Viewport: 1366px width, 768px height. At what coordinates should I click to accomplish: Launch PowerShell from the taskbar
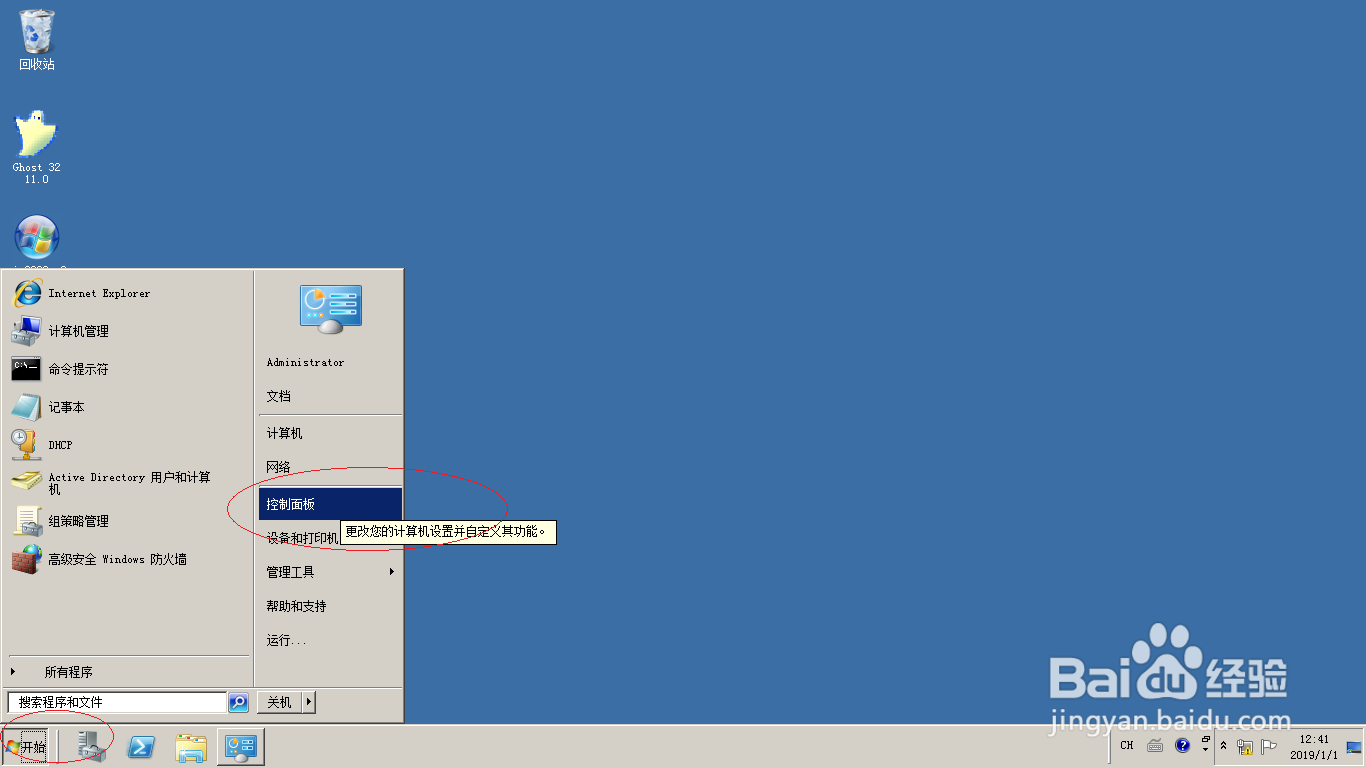click(x=141, y=746)
